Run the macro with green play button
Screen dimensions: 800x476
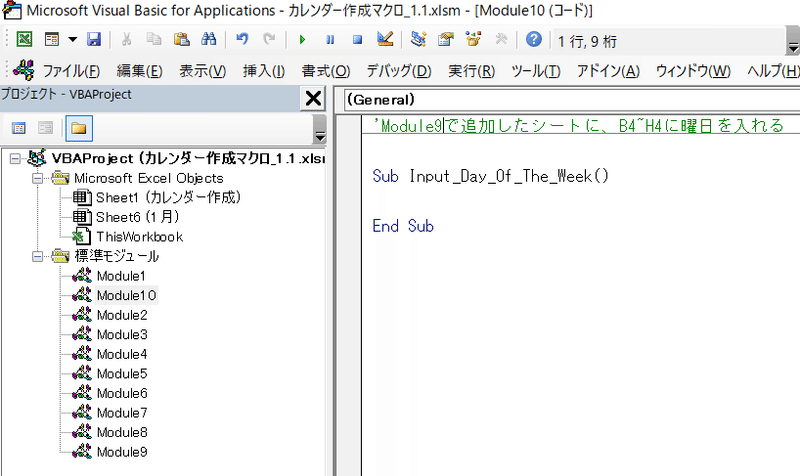coord(302,39)
